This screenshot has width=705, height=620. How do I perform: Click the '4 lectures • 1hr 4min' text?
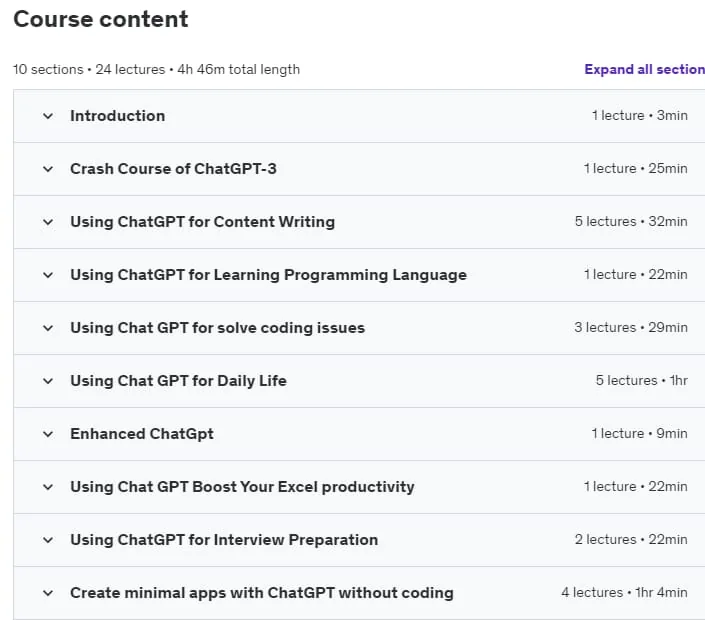pos(625,593)
